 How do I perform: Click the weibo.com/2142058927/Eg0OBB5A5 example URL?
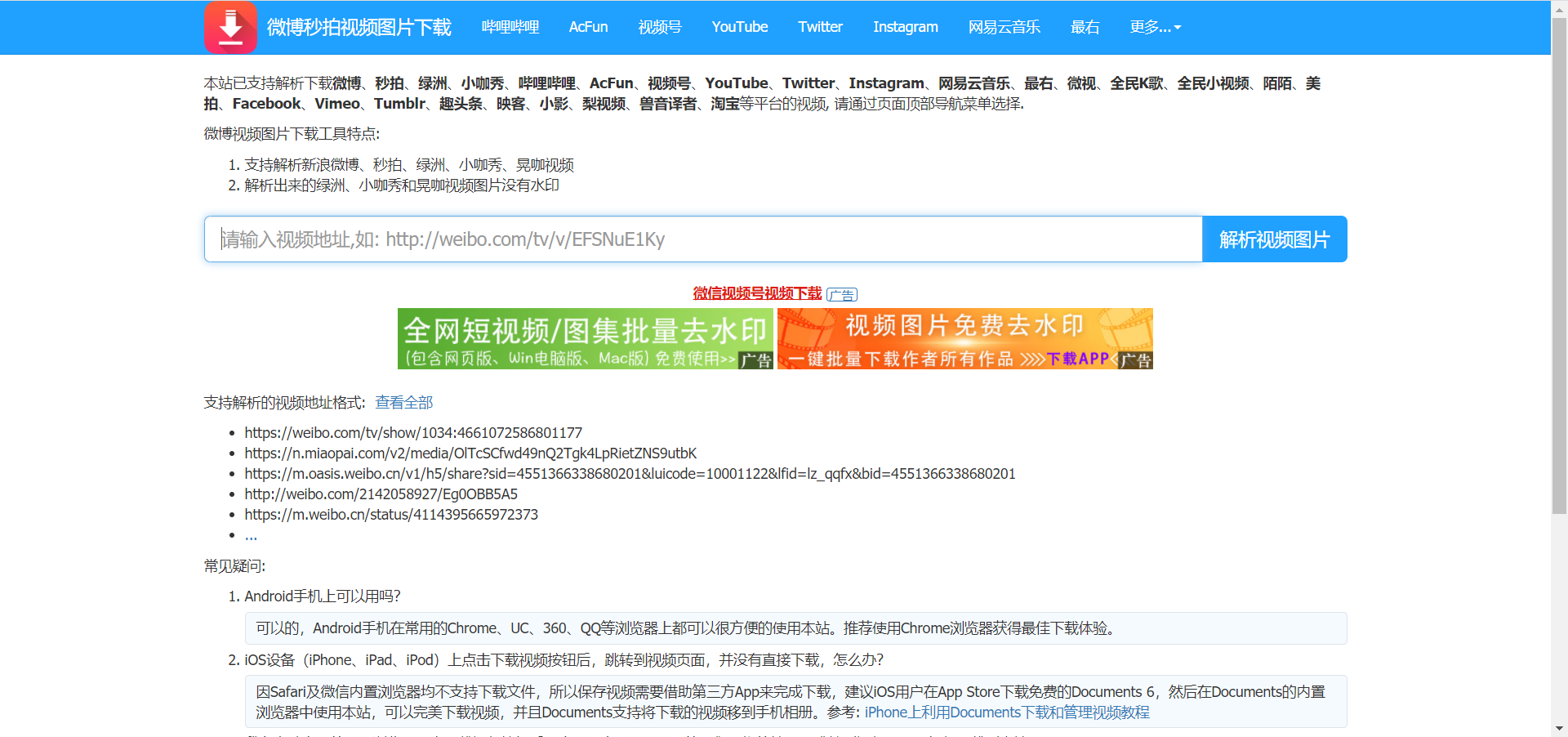coord(381,494)
